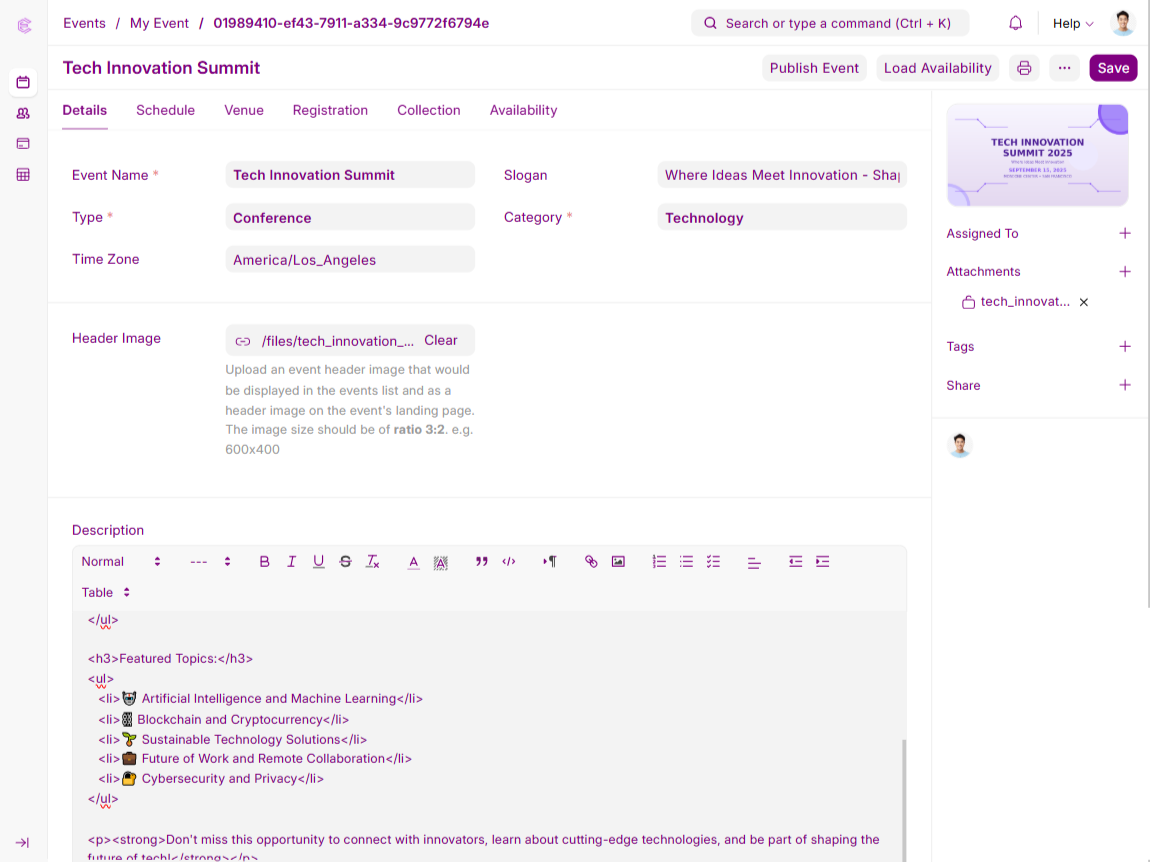This screenshot has height=862, width=1150.
Task: Insert a blockquote in the description
Action: pyautogui.click(x=481, y=561)
